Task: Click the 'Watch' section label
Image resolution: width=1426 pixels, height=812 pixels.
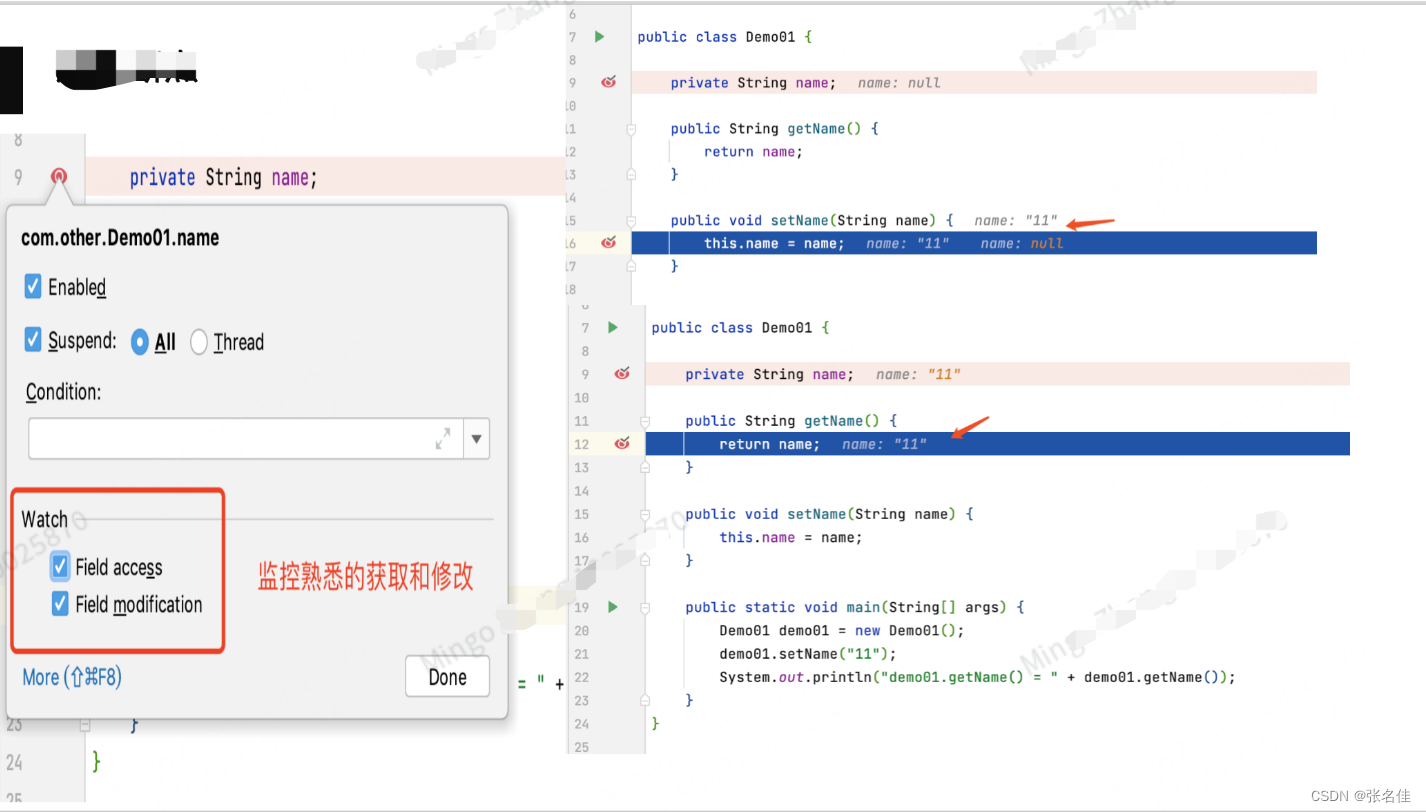Action: click(x=45, y=519)
